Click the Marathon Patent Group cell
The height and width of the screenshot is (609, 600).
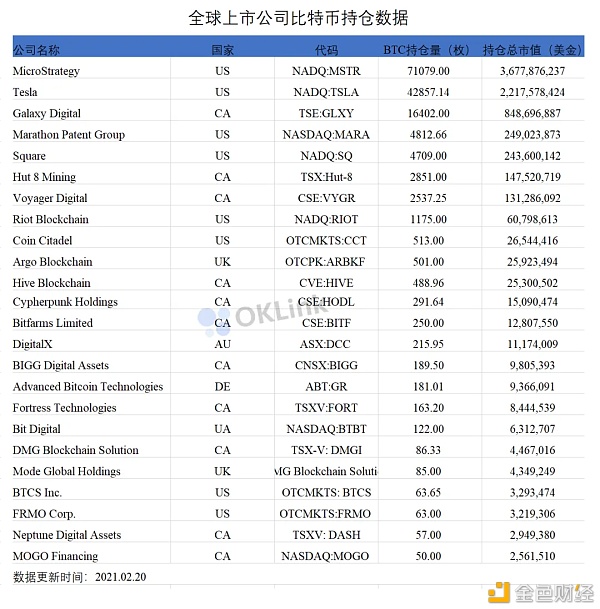click(x=69, y=134)
